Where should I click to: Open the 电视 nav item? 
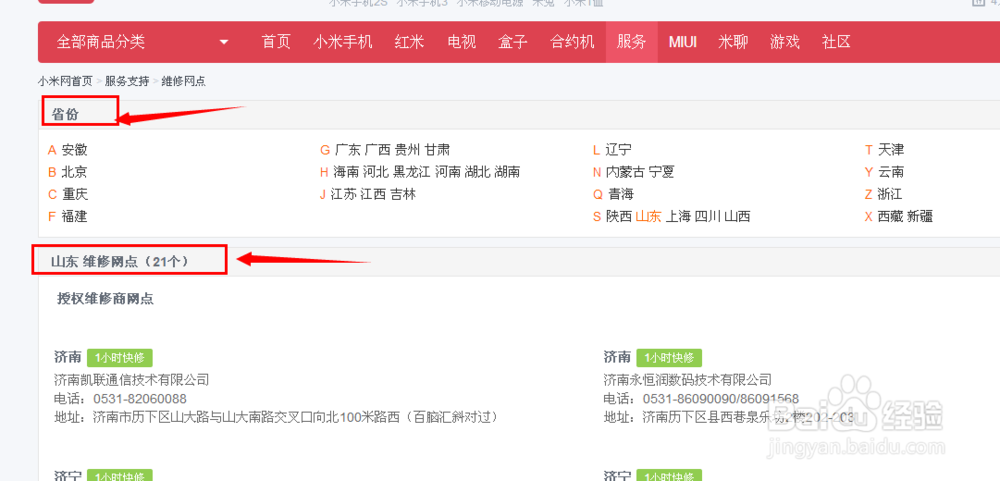pyautogui.click(x=462, y=42)
